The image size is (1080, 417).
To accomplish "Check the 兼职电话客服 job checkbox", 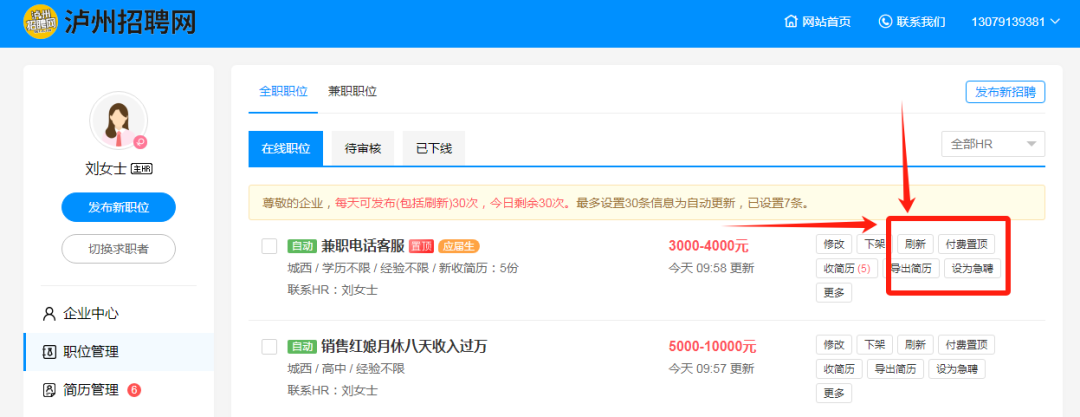I will (269, 246).
